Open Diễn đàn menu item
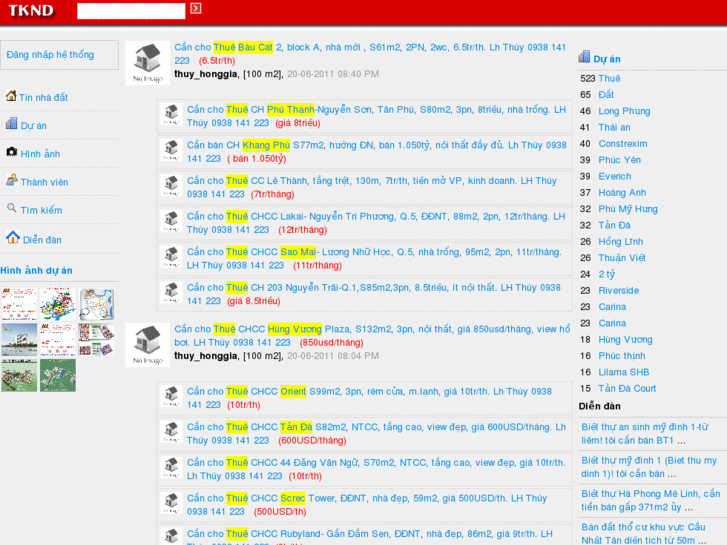The image size is (727, 545). pos(42,240)
